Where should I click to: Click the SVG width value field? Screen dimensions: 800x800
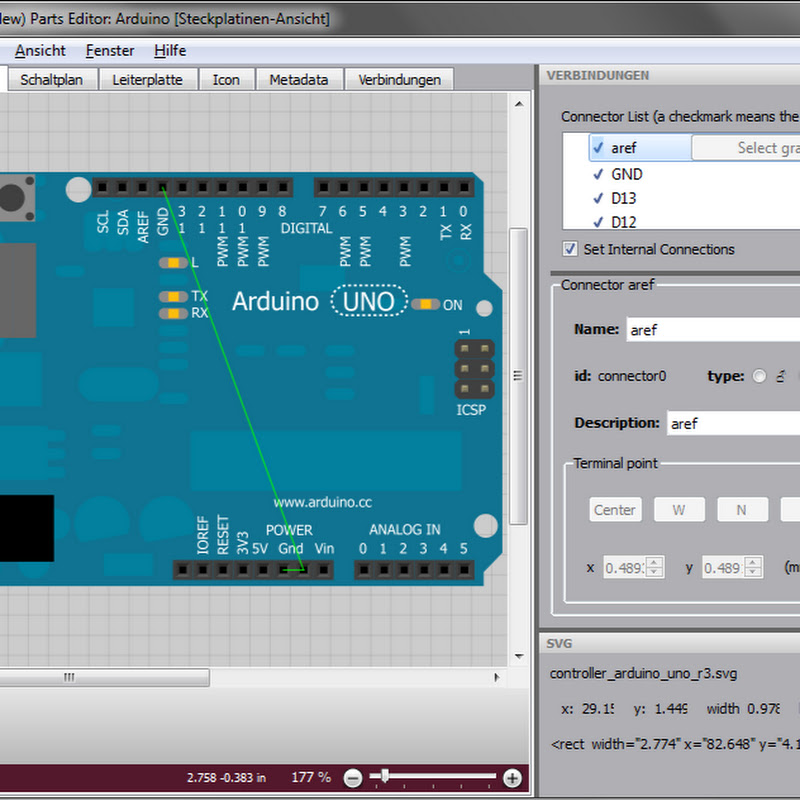point(763,709)
